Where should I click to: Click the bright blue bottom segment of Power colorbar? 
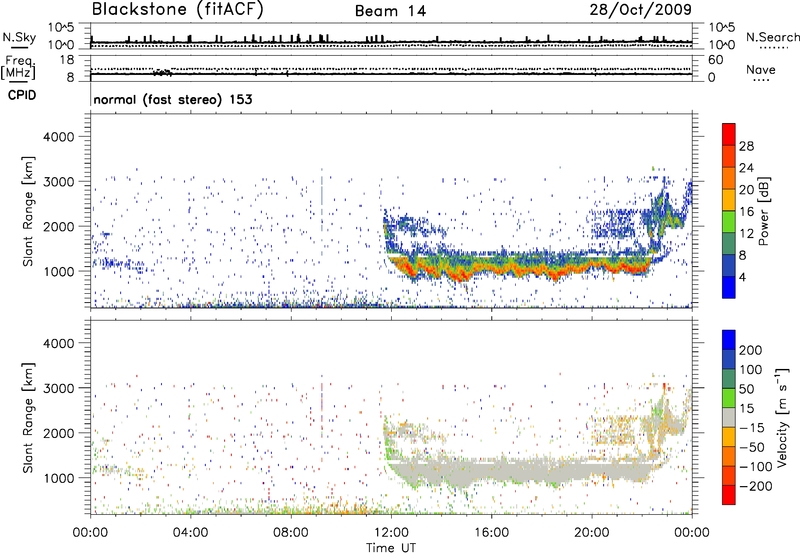tap(729, 287)
